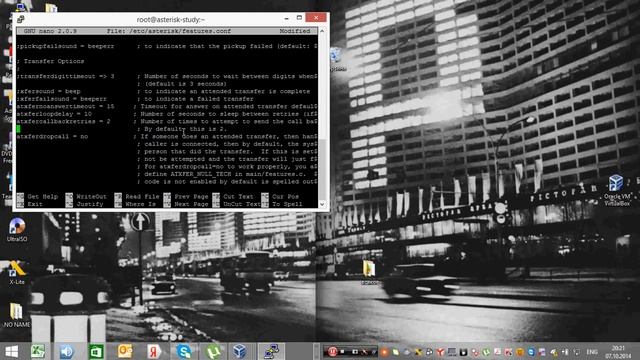Viewport: 640px width, 360px height.
Task: Click the terminal scrollbar down arrow
Action: 322,204
